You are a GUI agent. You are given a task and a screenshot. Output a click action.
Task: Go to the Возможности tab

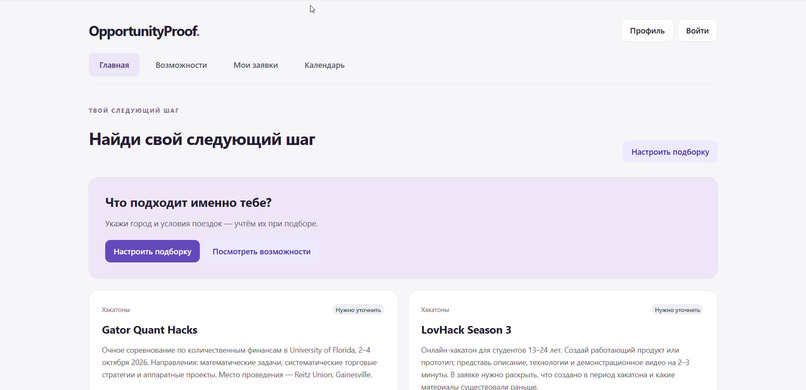[x=181, y=65]
